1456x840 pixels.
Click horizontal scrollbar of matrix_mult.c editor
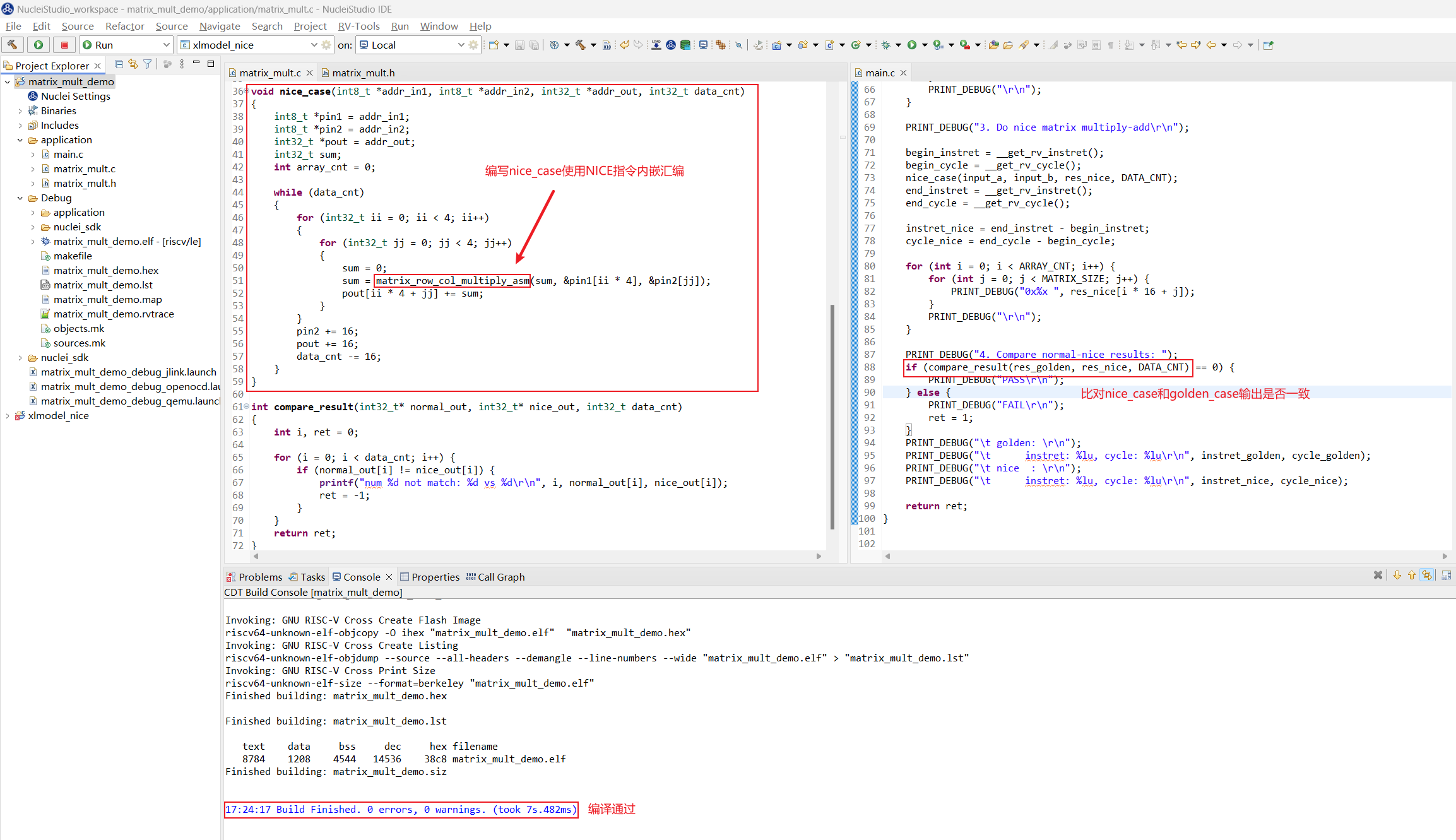click(536, 557)
